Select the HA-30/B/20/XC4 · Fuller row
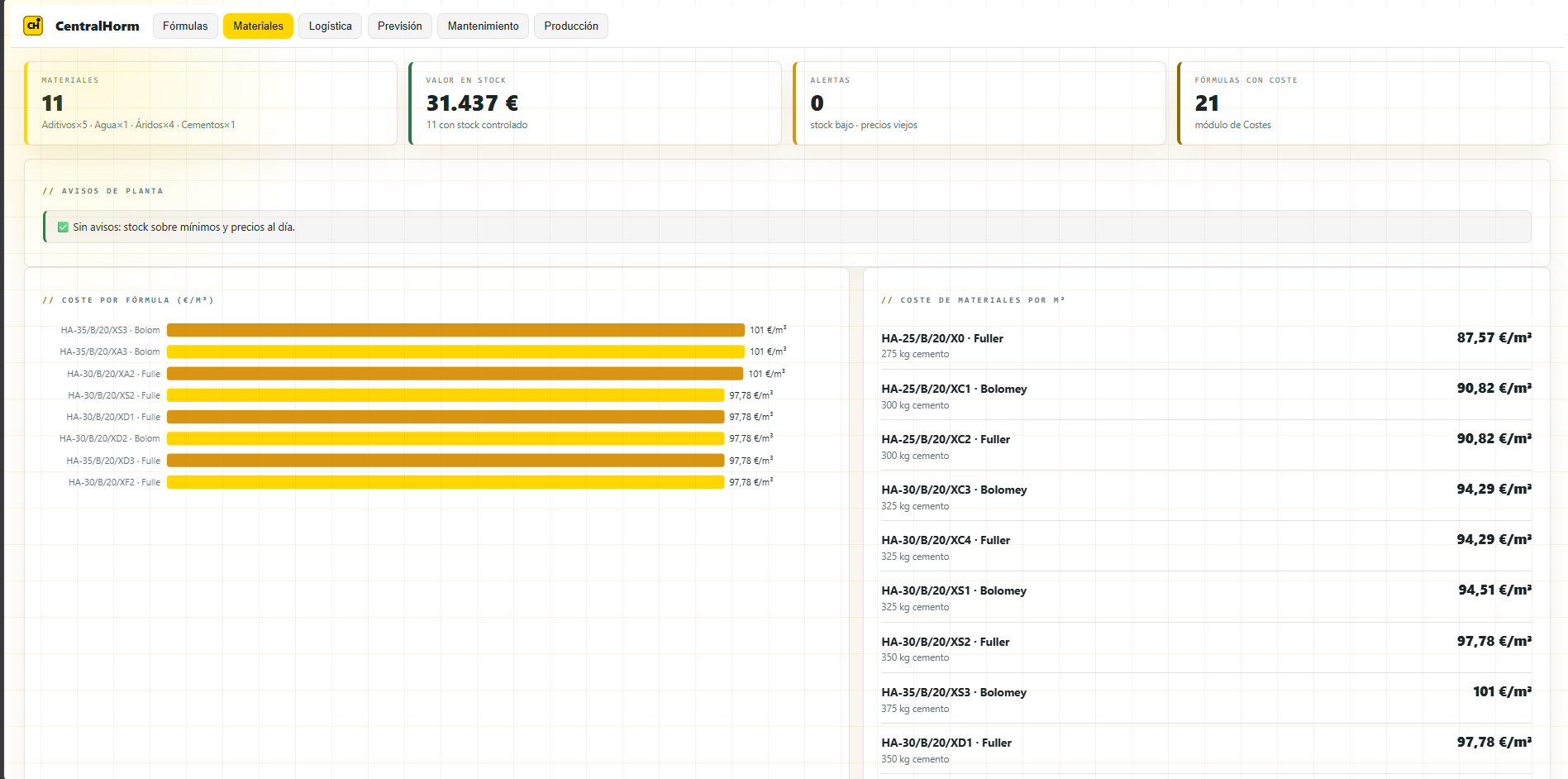 (1207, 547)
